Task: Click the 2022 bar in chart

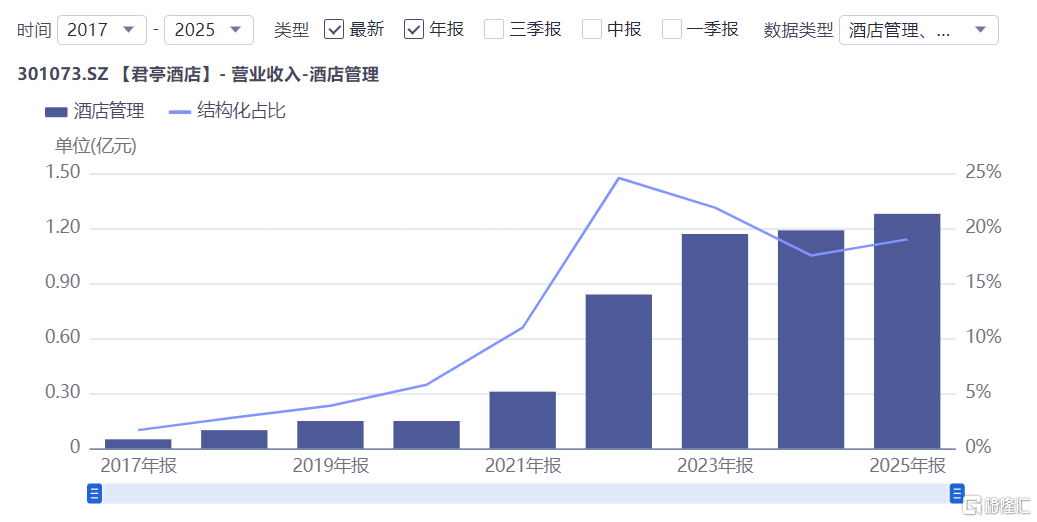Action: pos(618,372)
